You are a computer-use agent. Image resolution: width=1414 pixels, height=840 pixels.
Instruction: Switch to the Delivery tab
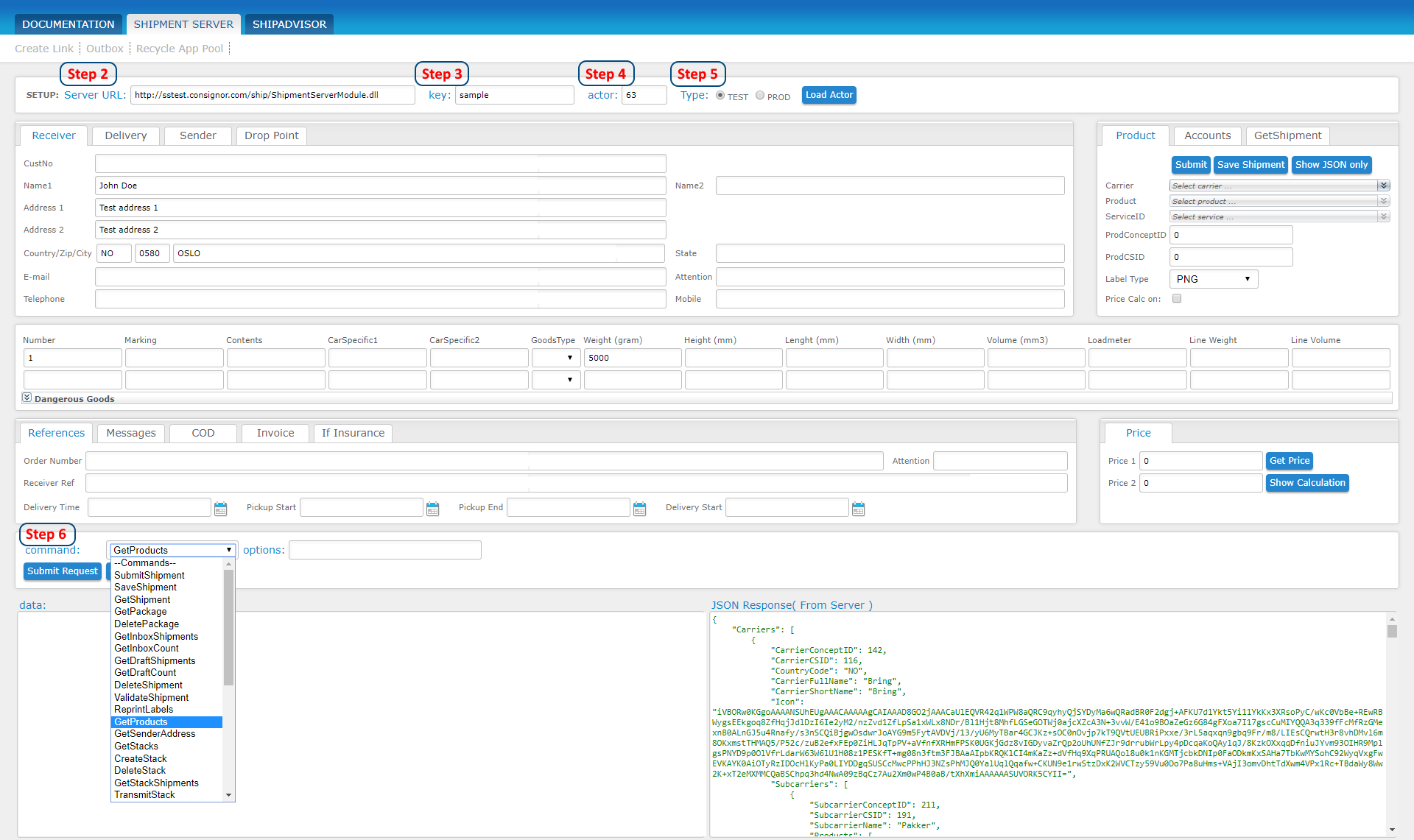(x=126, y=135)
